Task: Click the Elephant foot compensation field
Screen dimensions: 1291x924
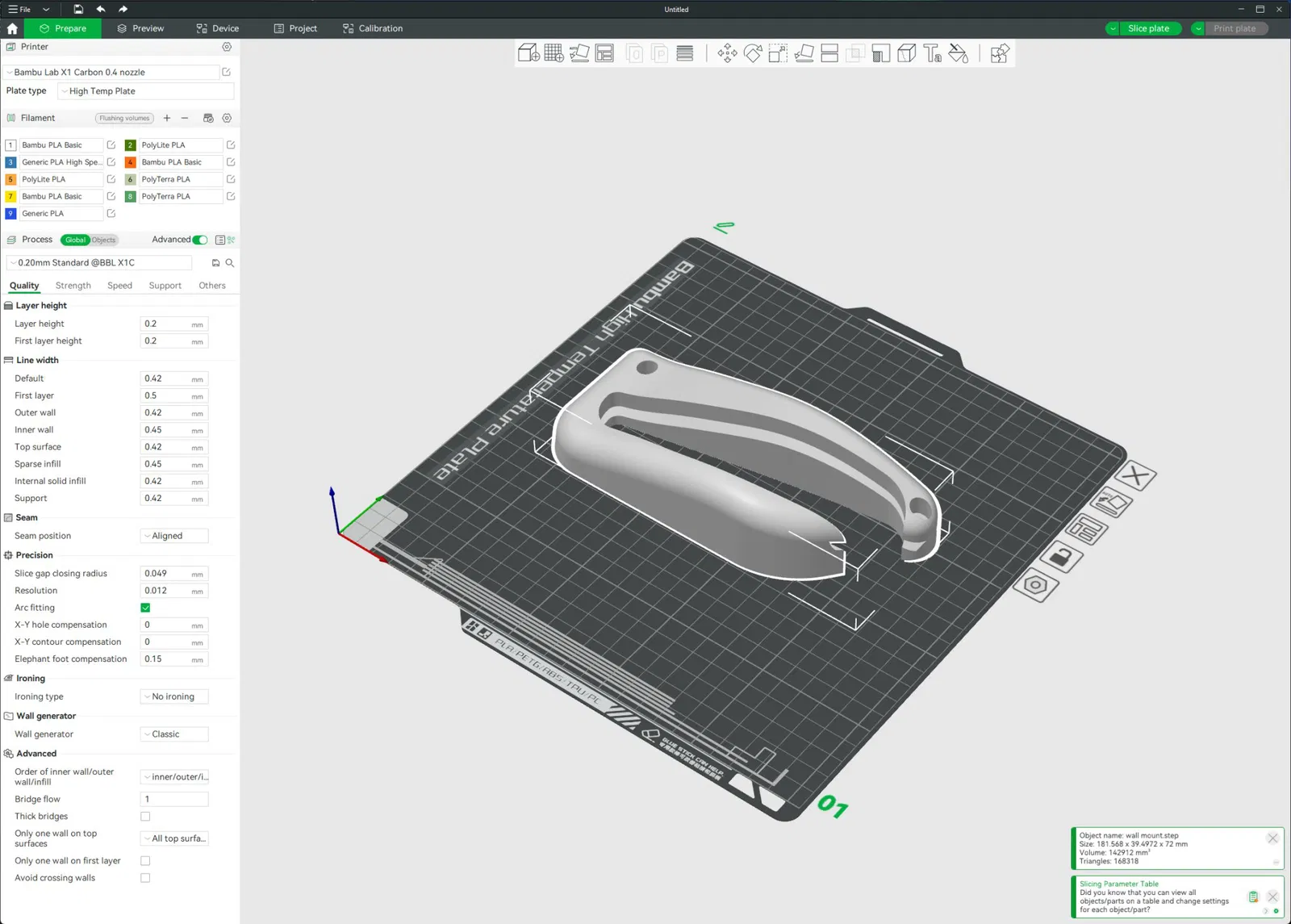Action: pos(174,659)
